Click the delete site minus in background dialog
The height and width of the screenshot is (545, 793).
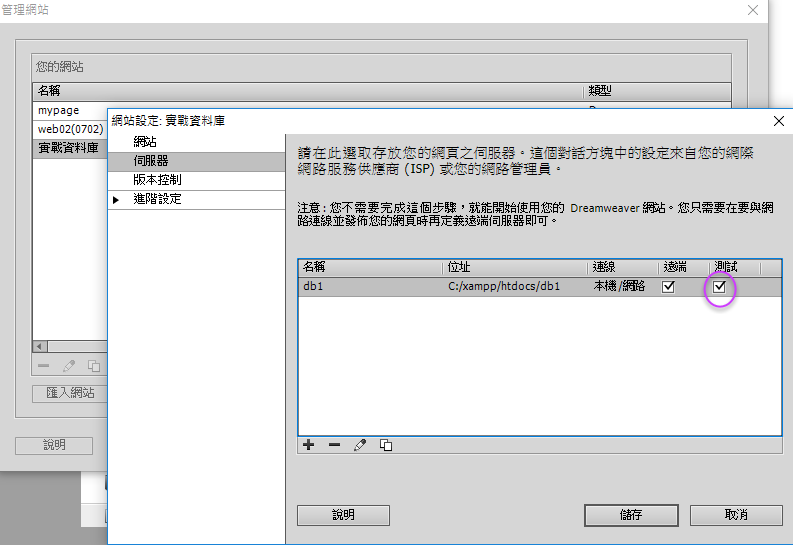(x=43, y=366)
